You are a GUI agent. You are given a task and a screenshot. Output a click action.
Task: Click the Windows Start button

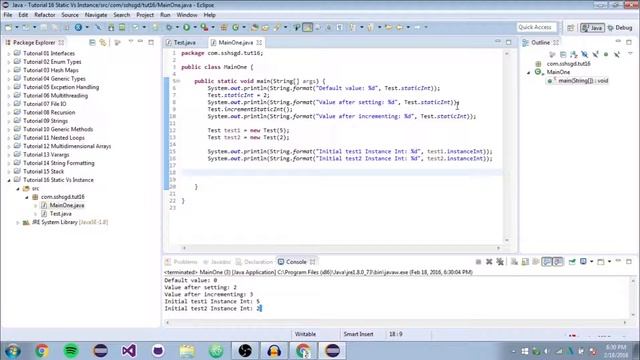pyautogui.click(x=13, y=351)
